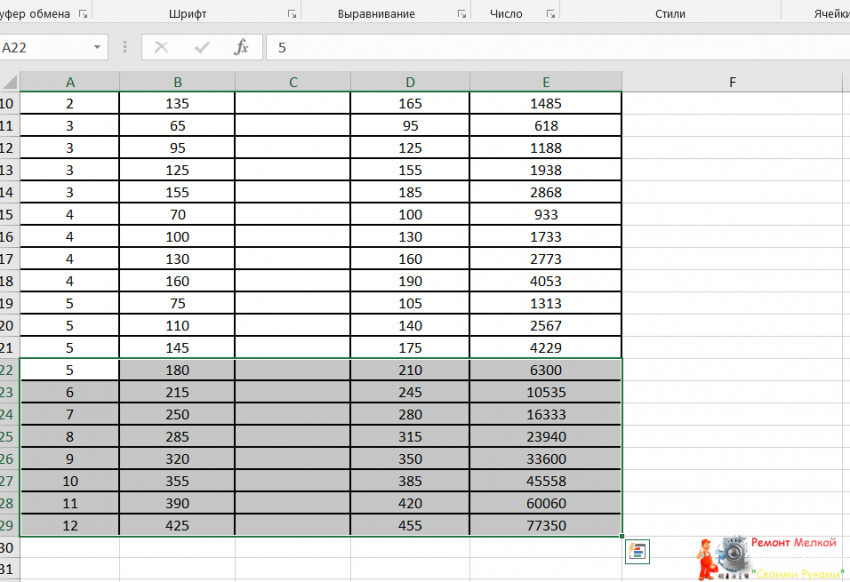Open the Шрифт group dialog launcher
The image size is (850, 582).
coord(292,14)
